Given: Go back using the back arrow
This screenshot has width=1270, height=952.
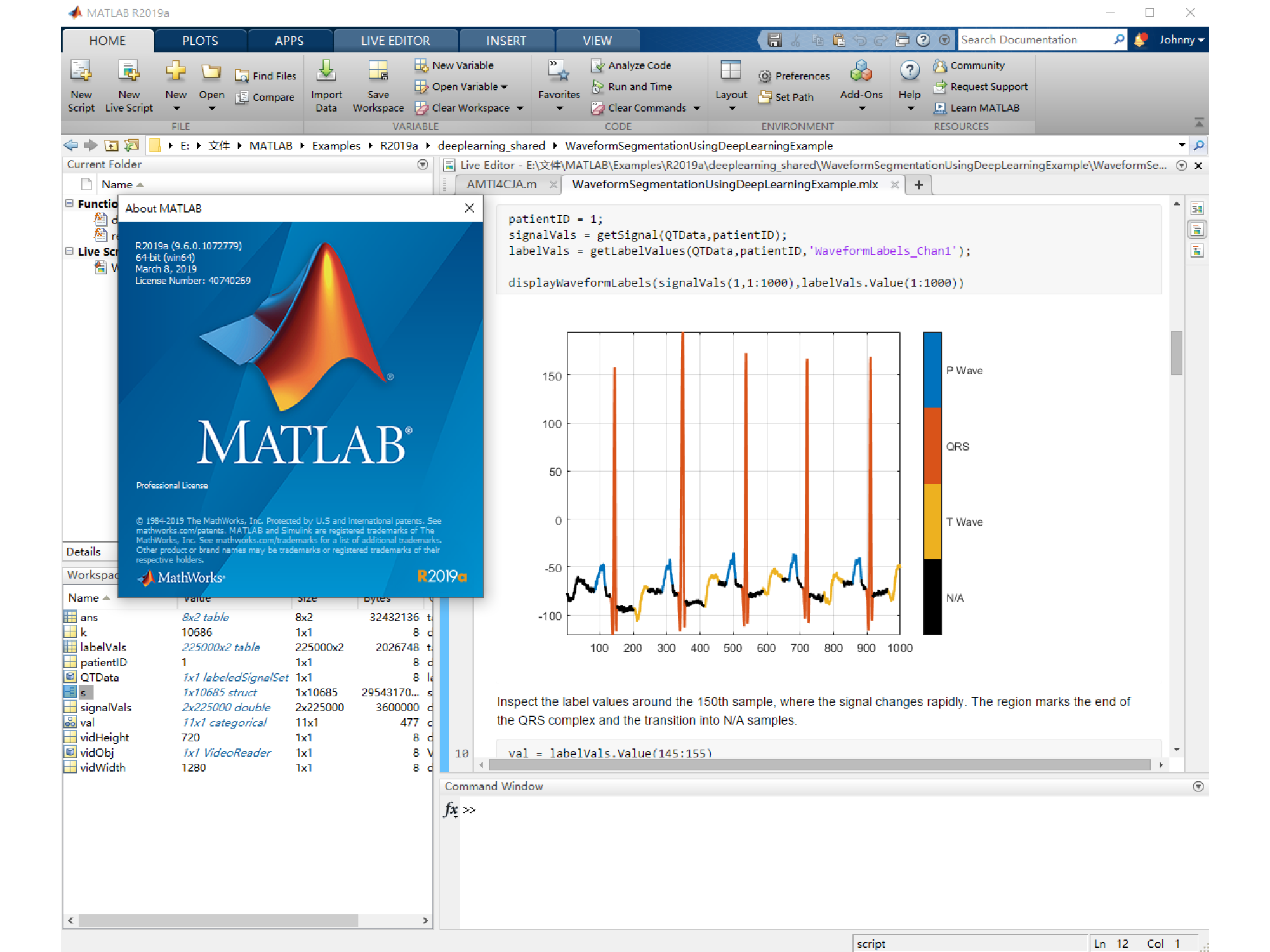Looking at the screenshot, I should point(70,145).
